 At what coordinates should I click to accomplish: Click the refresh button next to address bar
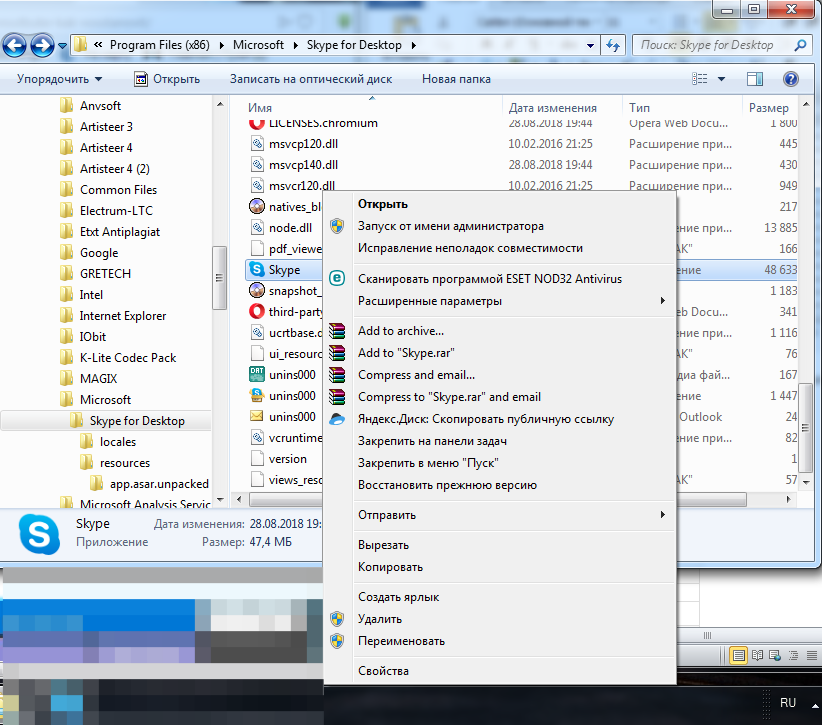613,46
